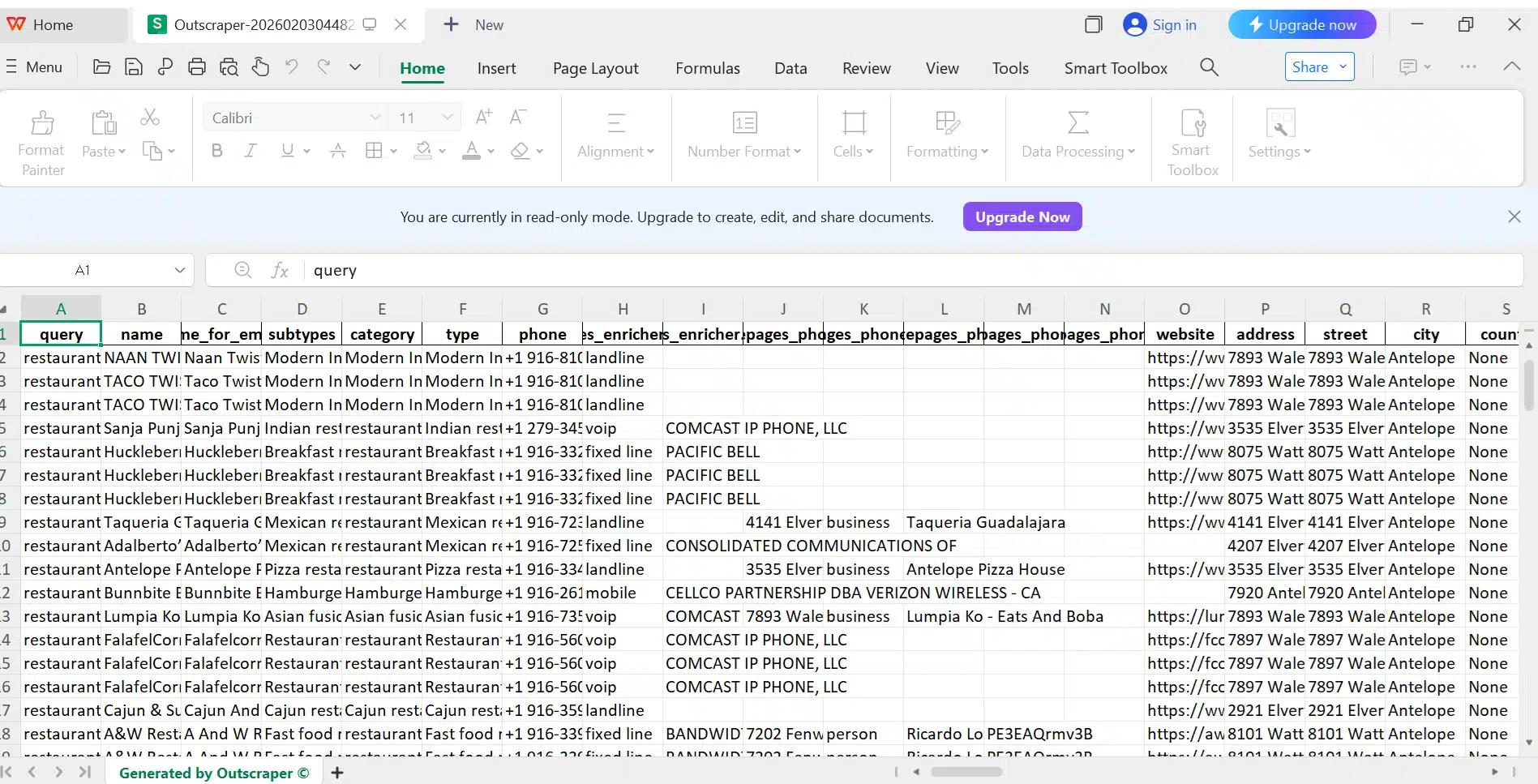Click the search magnifier in ribbon tabs
Image resolution: width=1538 pixels, height=784 pixels.
click(1209, 67)
